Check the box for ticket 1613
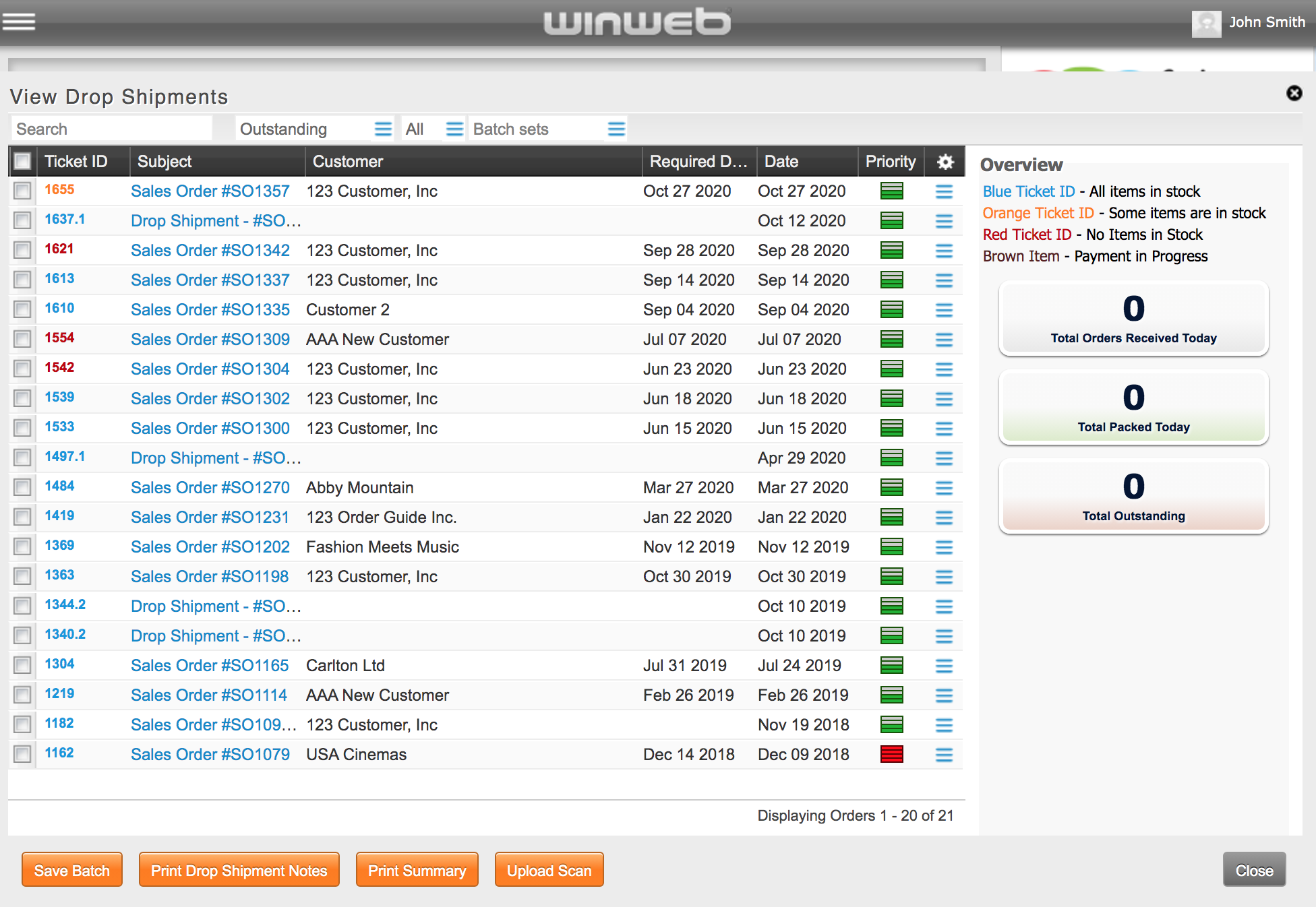Viewport: 1316px width, 907px height. pos(22,280)
